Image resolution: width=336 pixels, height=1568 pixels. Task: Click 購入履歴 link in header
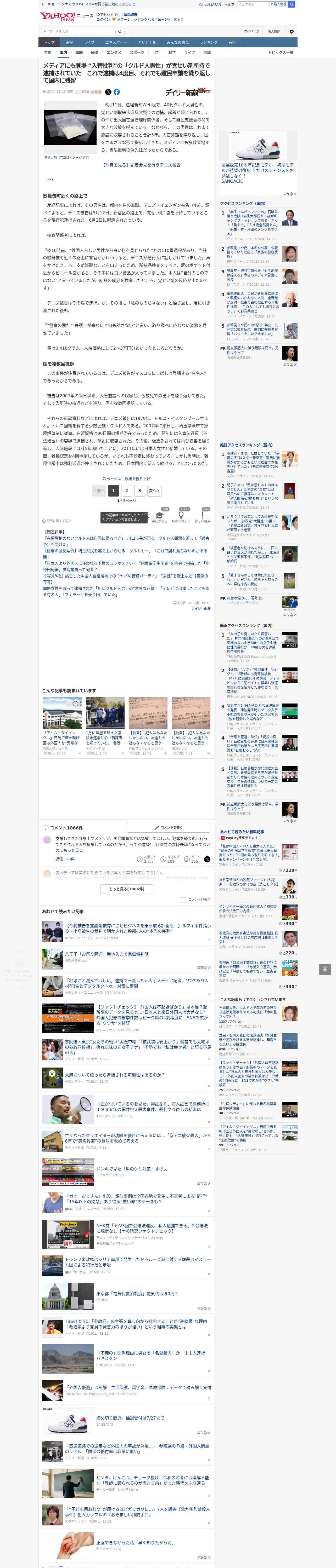(274, 31)
